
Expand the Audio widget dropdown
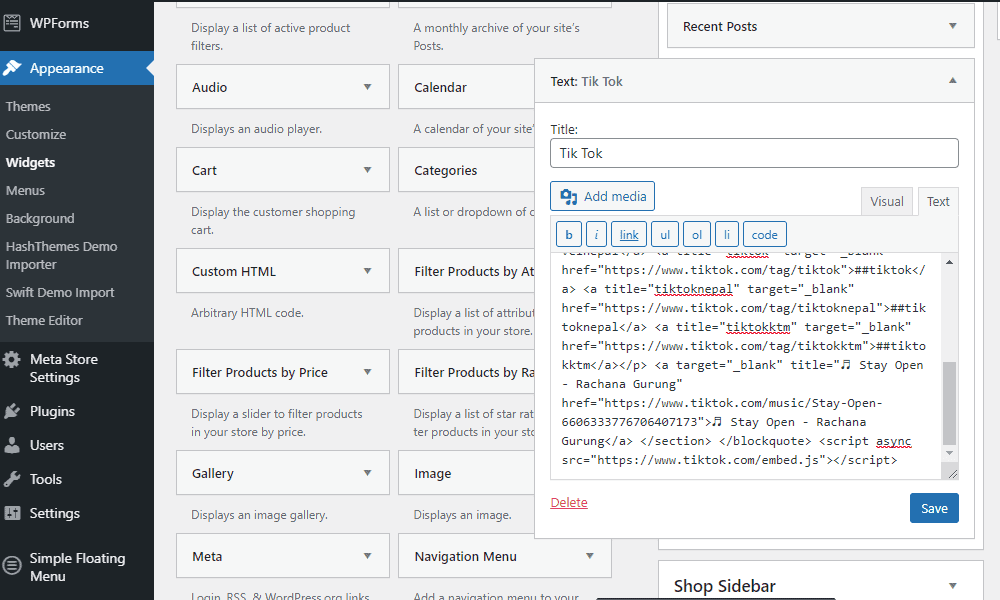pyautogui.click(x=367, y=87)
